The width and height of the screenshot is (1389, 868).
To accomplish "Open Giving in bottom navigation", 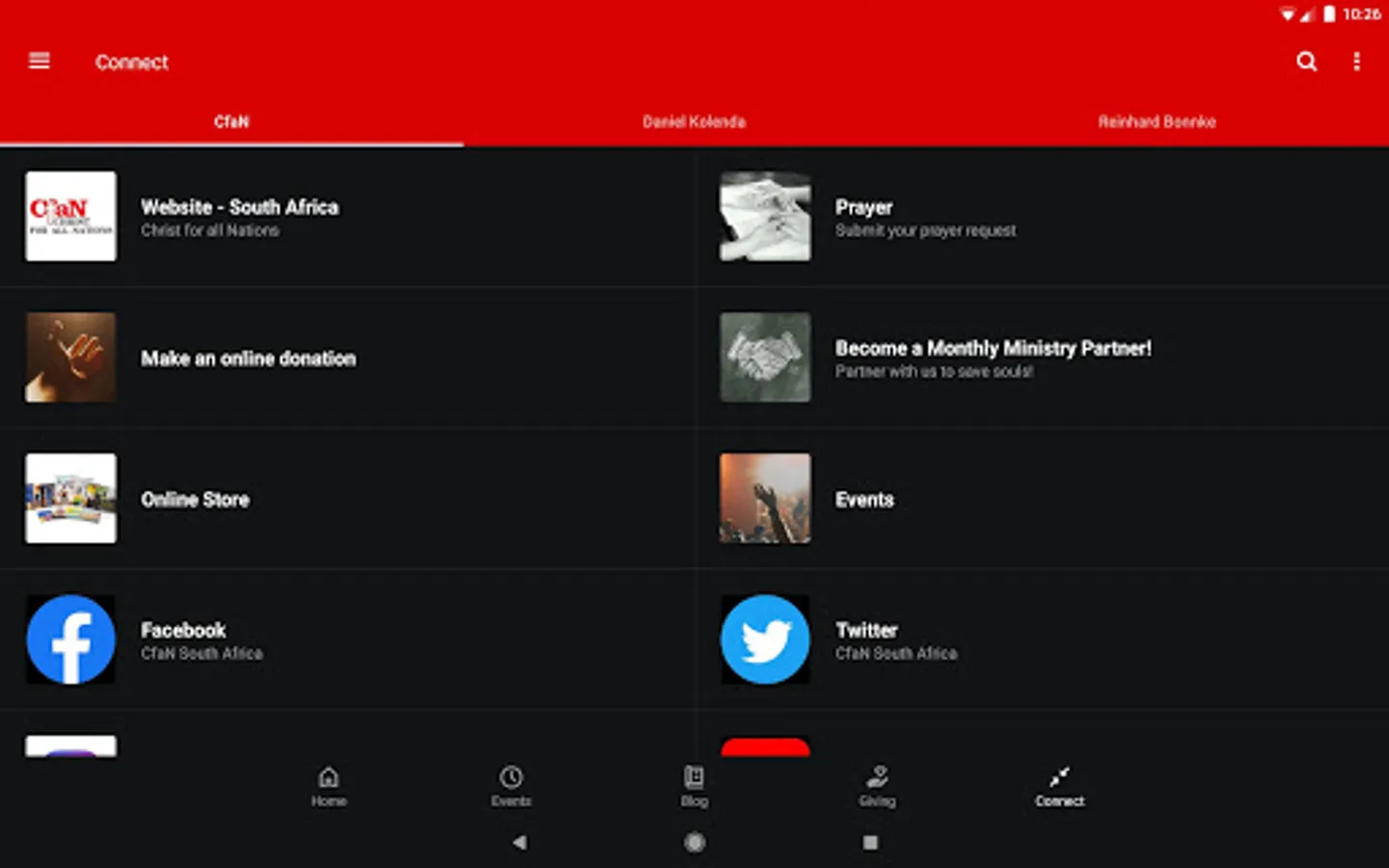I will click(877, 786).
